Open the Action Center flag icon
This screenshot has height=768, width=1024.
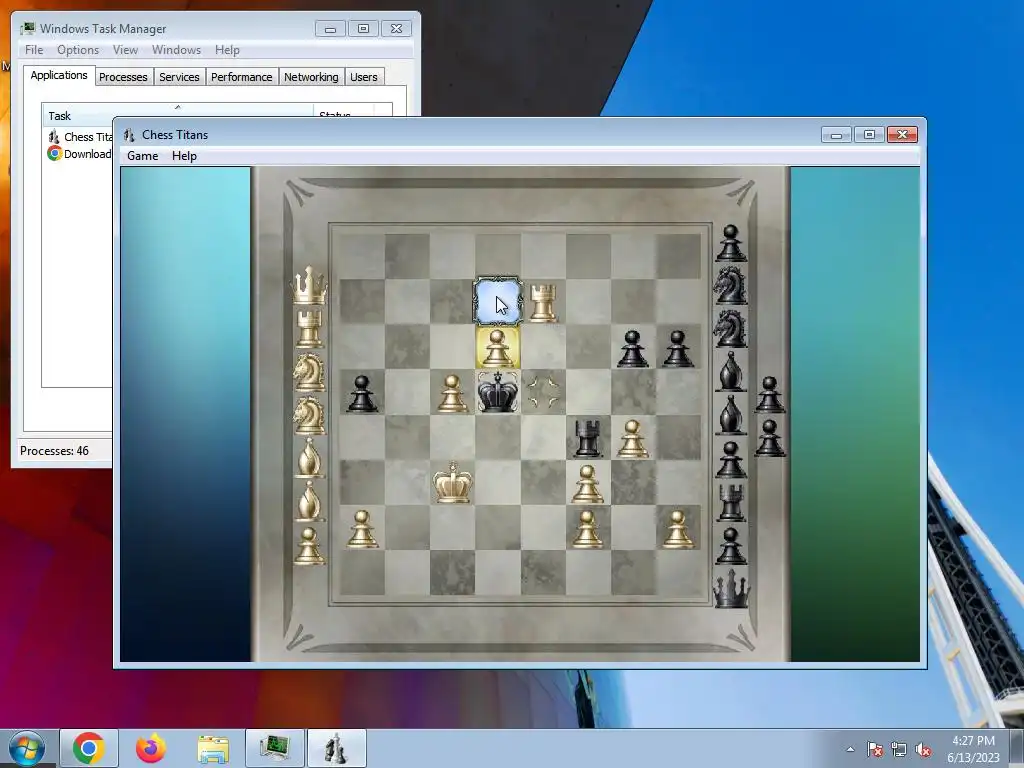click(875, 749)
